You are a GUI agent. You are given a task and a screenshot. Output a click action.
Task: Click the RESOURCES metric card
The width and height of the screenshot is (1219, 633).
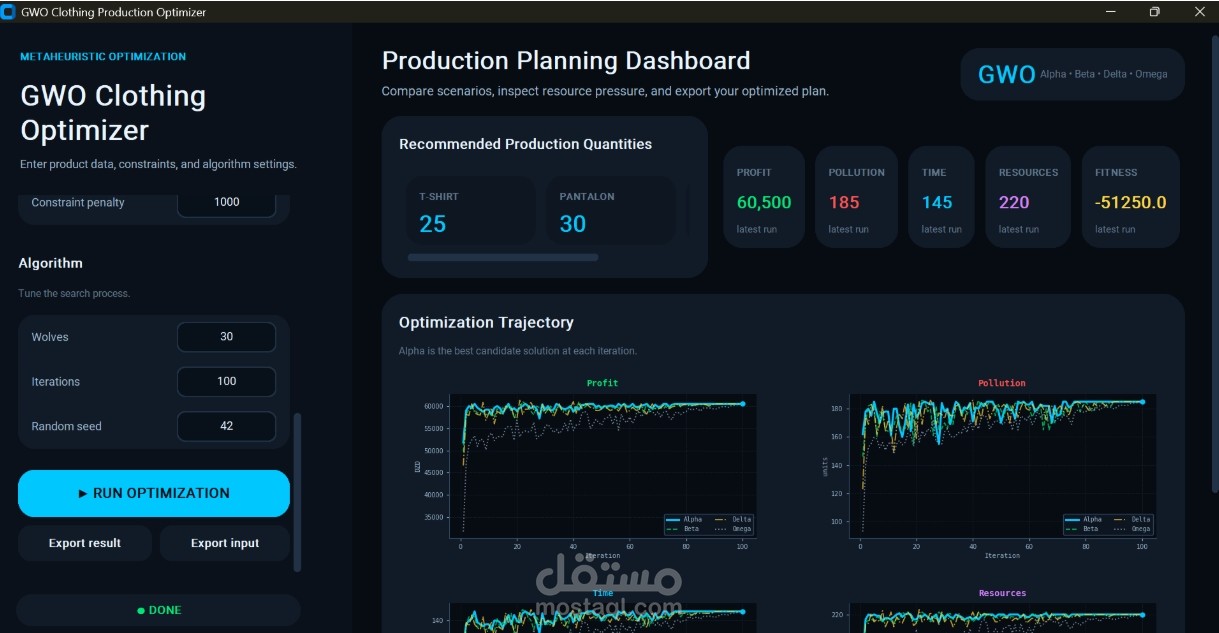point(1028,197)
